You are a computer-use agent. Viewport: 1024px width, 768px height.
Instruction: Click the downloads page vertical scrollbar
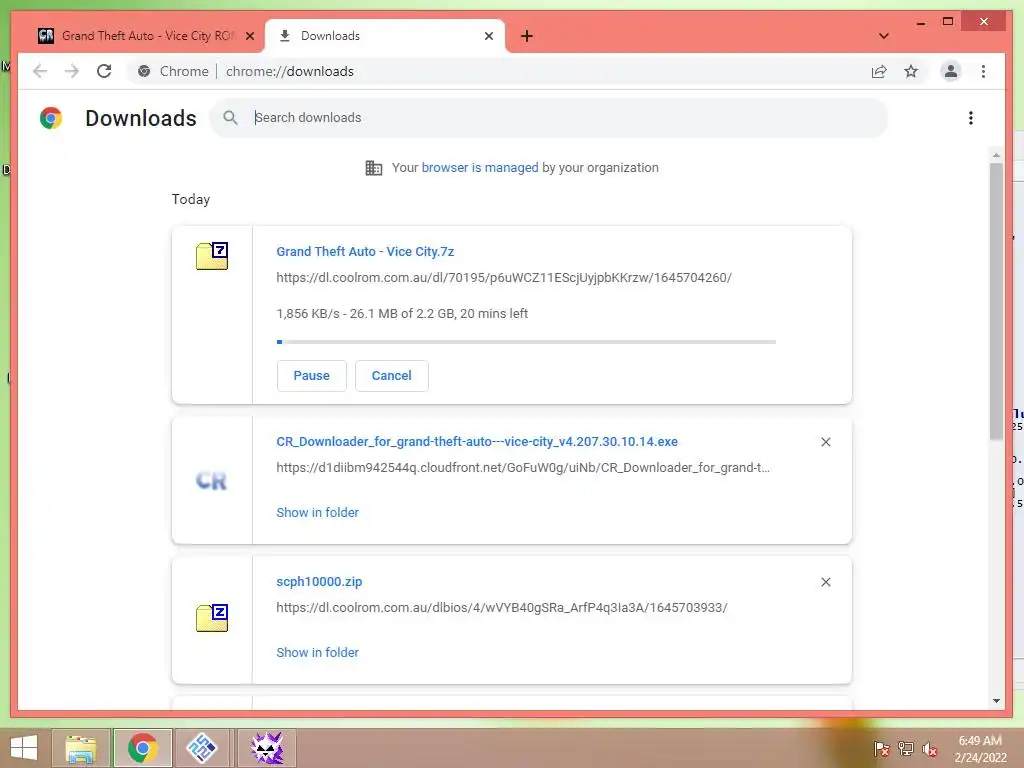996,300
